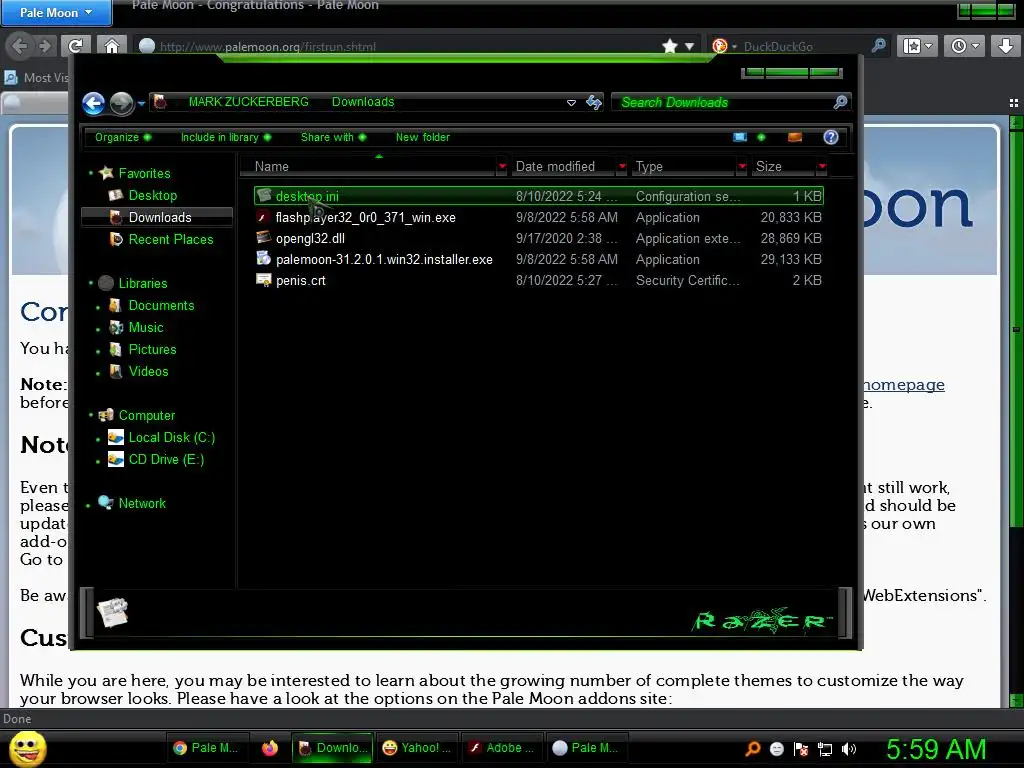Go to Pale Moon home page

coord(112,46)
